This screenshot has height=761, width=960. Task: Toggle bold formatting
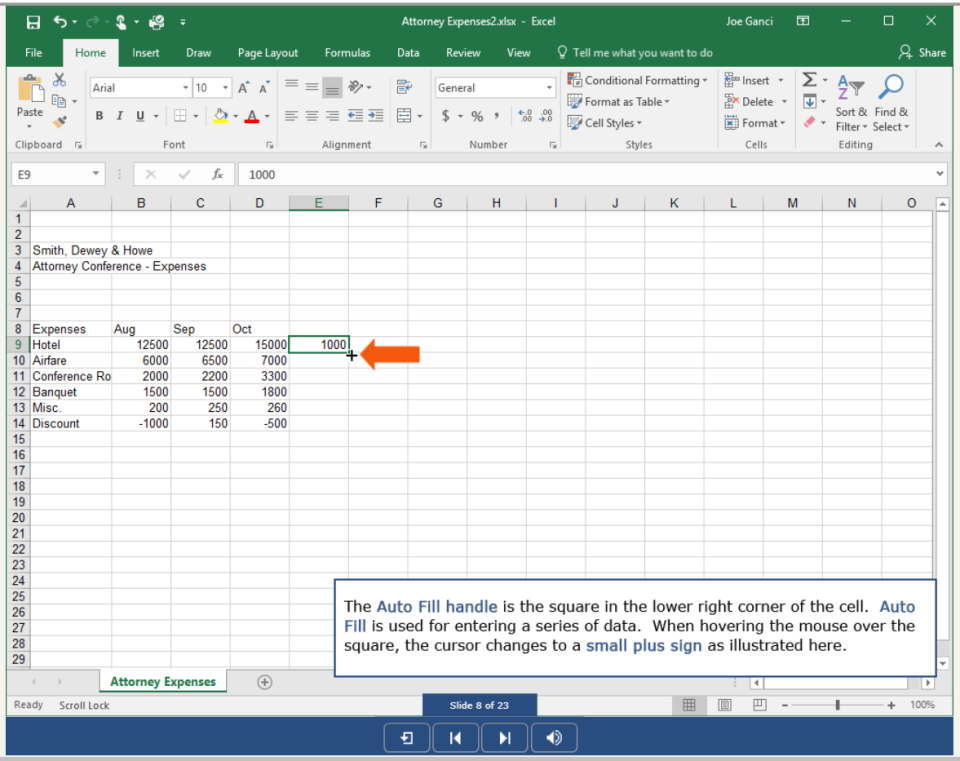pyautogui.click(x=98, y=116)
